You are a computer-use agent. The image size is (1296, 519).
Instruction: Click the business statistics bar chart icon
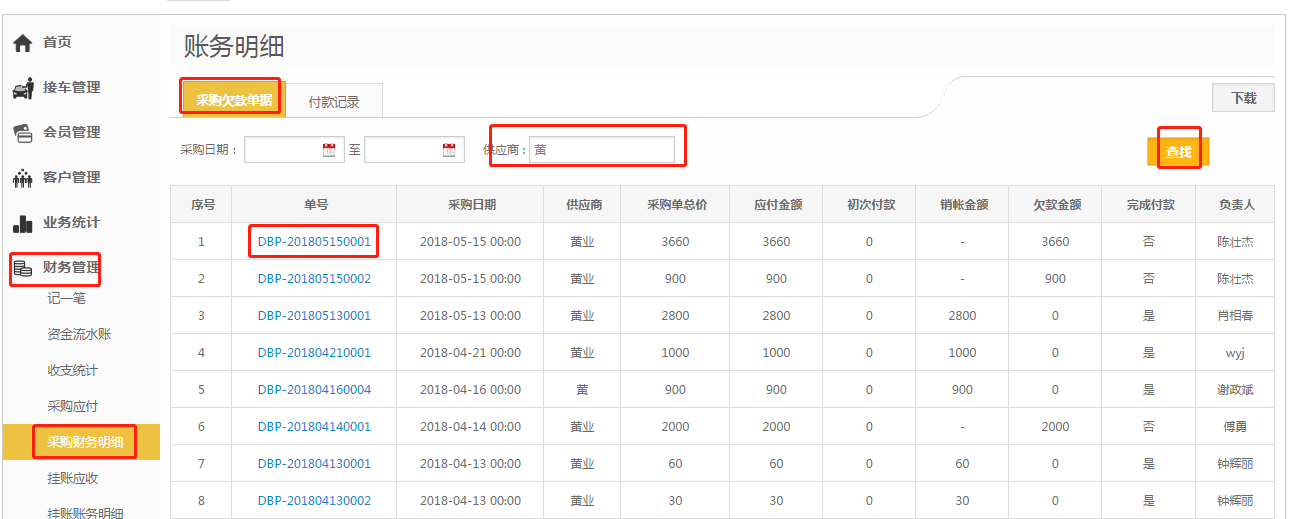pos(22,223)
